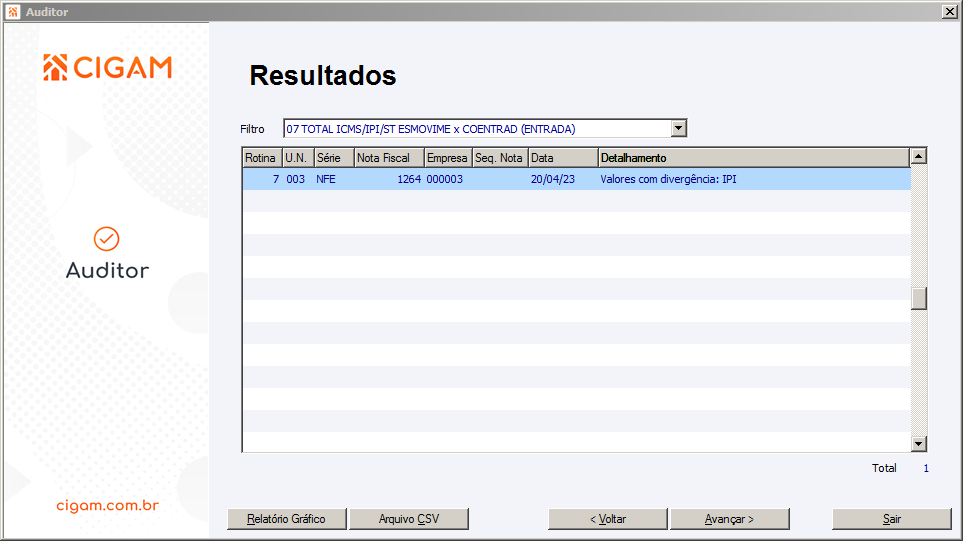Sort by Nota Fiscal column header

pos(389,158)
